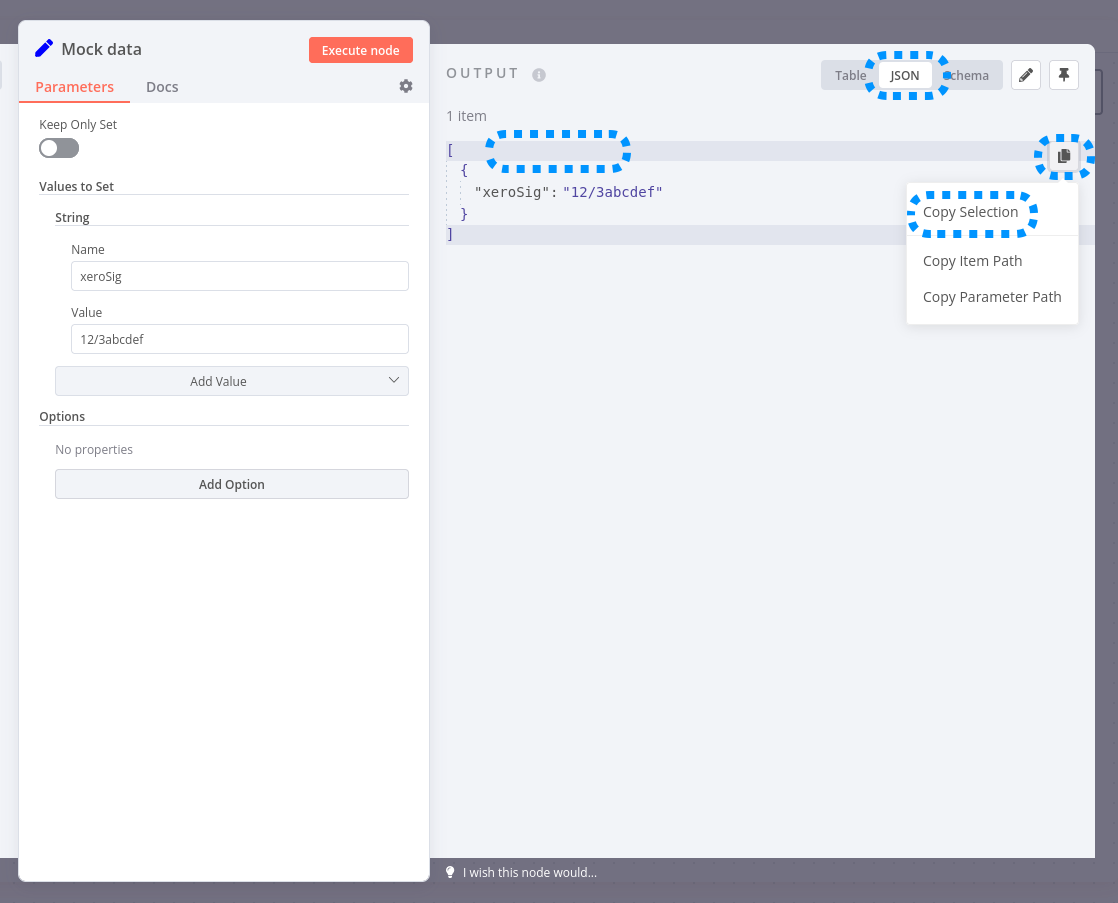Open the Add Value dropdown
This screenshot has height=903, width=1118.
[x=232, y=381]
